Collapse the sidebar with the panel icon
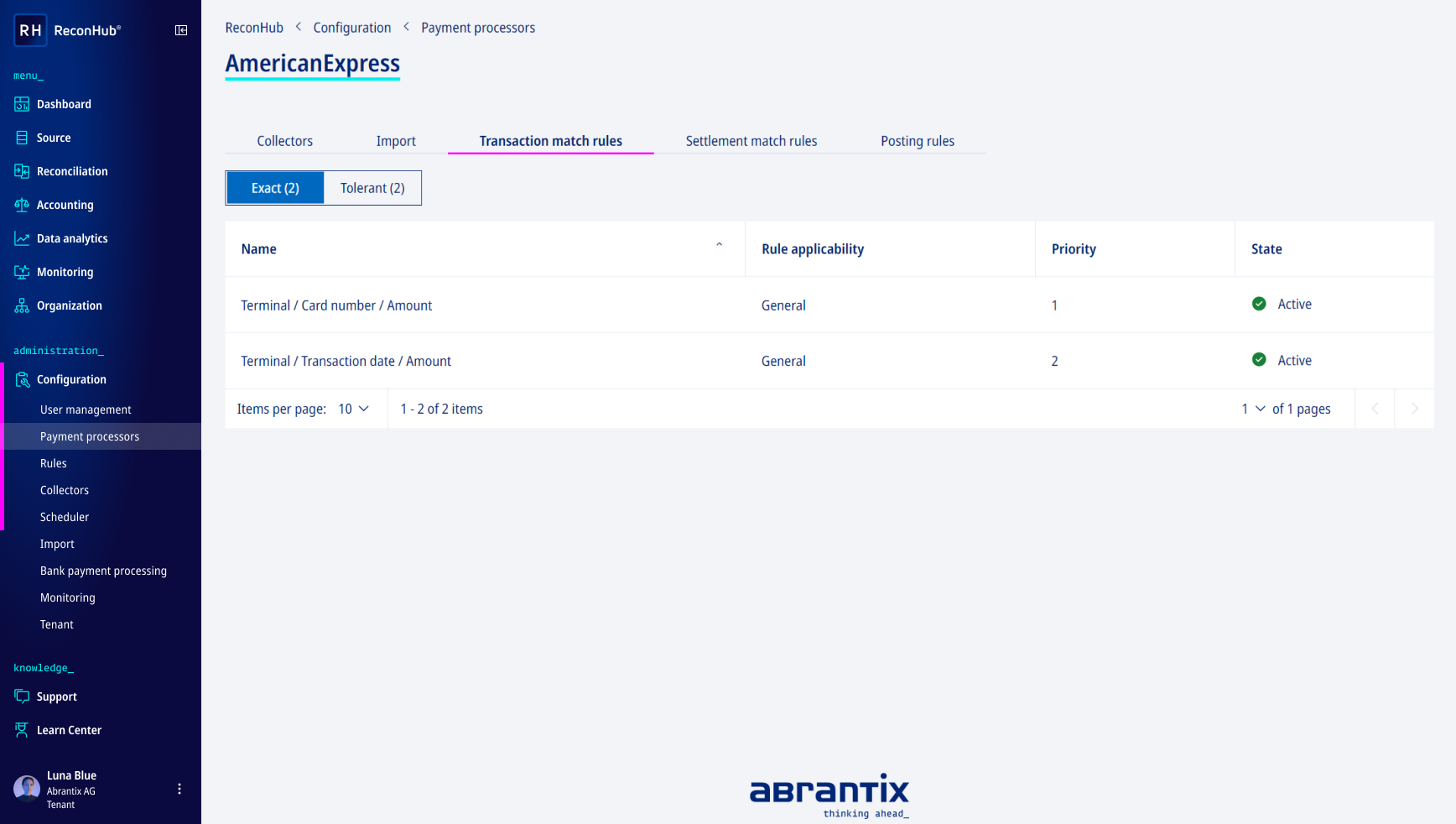Viewport: 1456px width, 824px height. (x=181, y=30)
